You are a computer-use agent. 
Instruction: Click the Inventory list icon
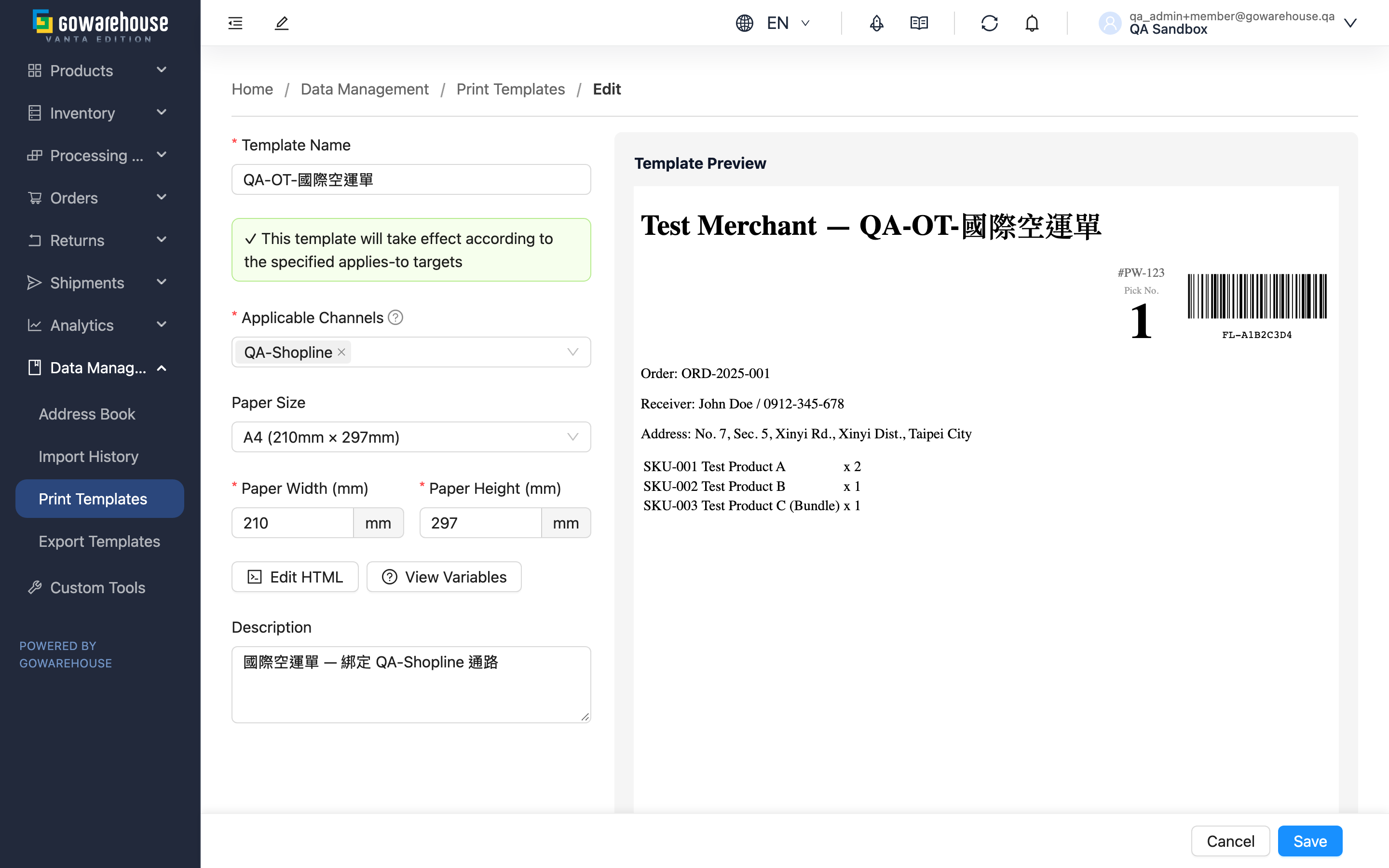(x=34, y=113)
